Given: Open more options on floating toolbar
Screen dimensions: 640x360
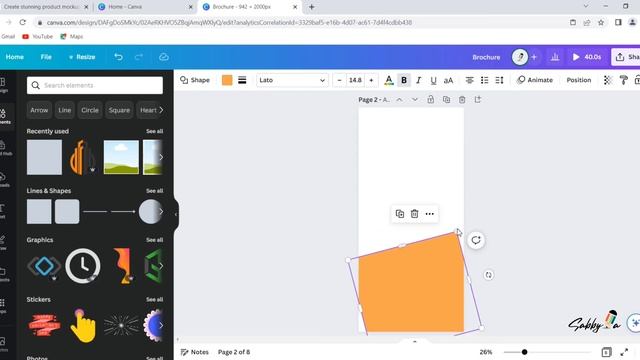Looking at the screenshot, I should point(429,213).
